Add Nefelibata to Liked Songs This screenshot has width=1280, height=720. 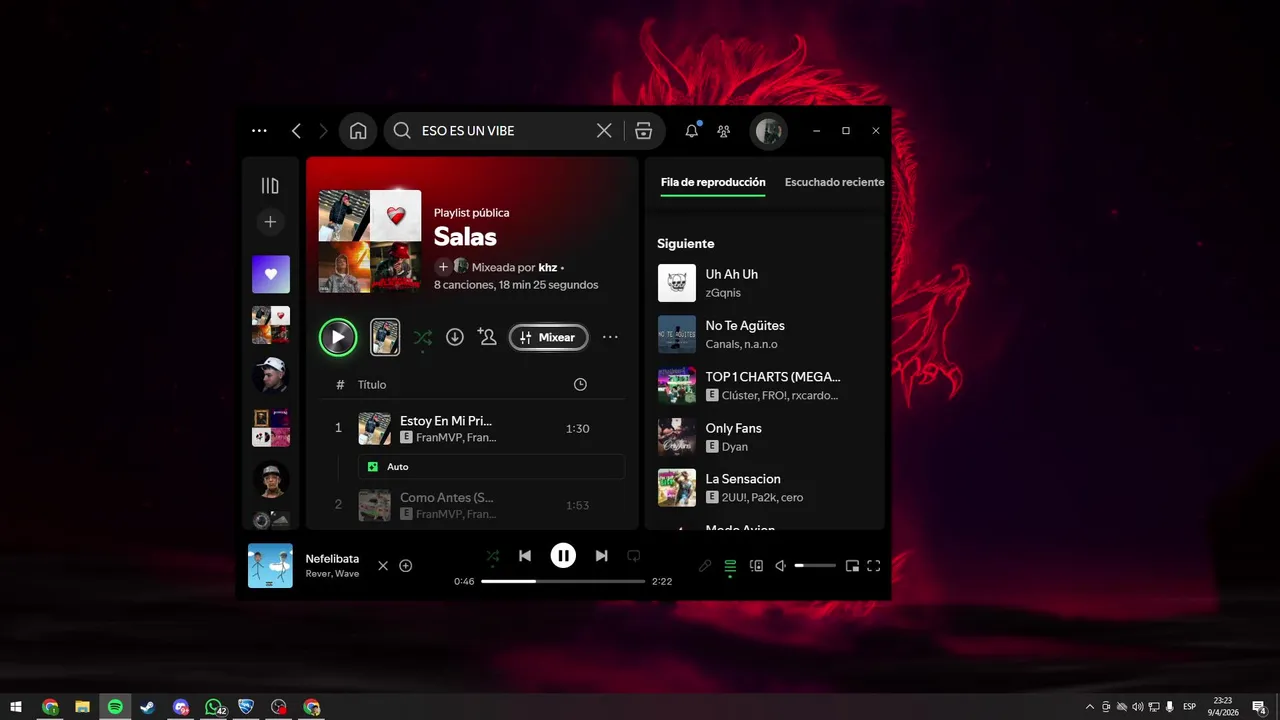coord(406,566)
